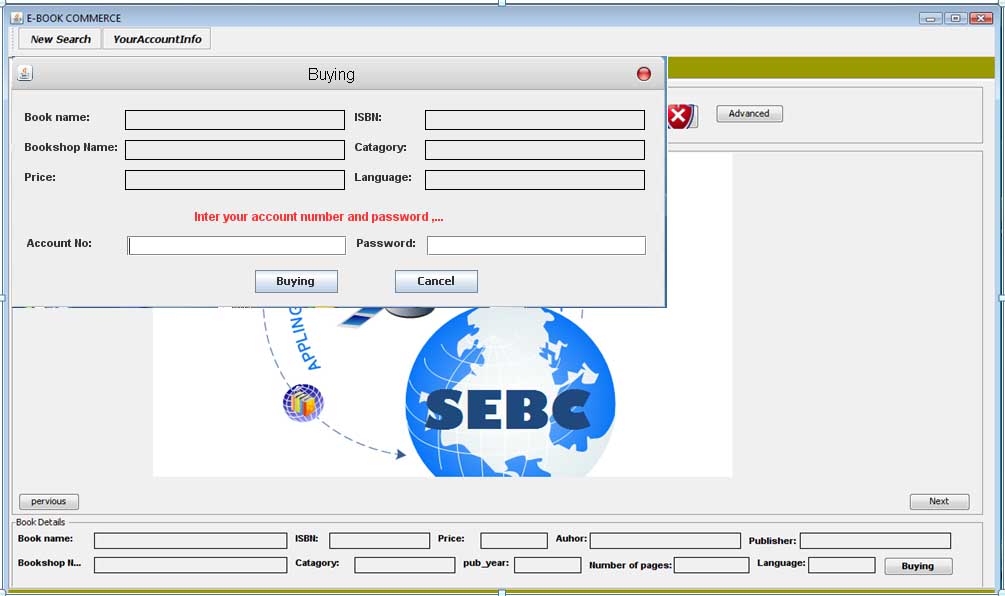The width and height of the screenshot is (1005, 596).
Task: Open the New Search tab
Action: pos(60,39)
